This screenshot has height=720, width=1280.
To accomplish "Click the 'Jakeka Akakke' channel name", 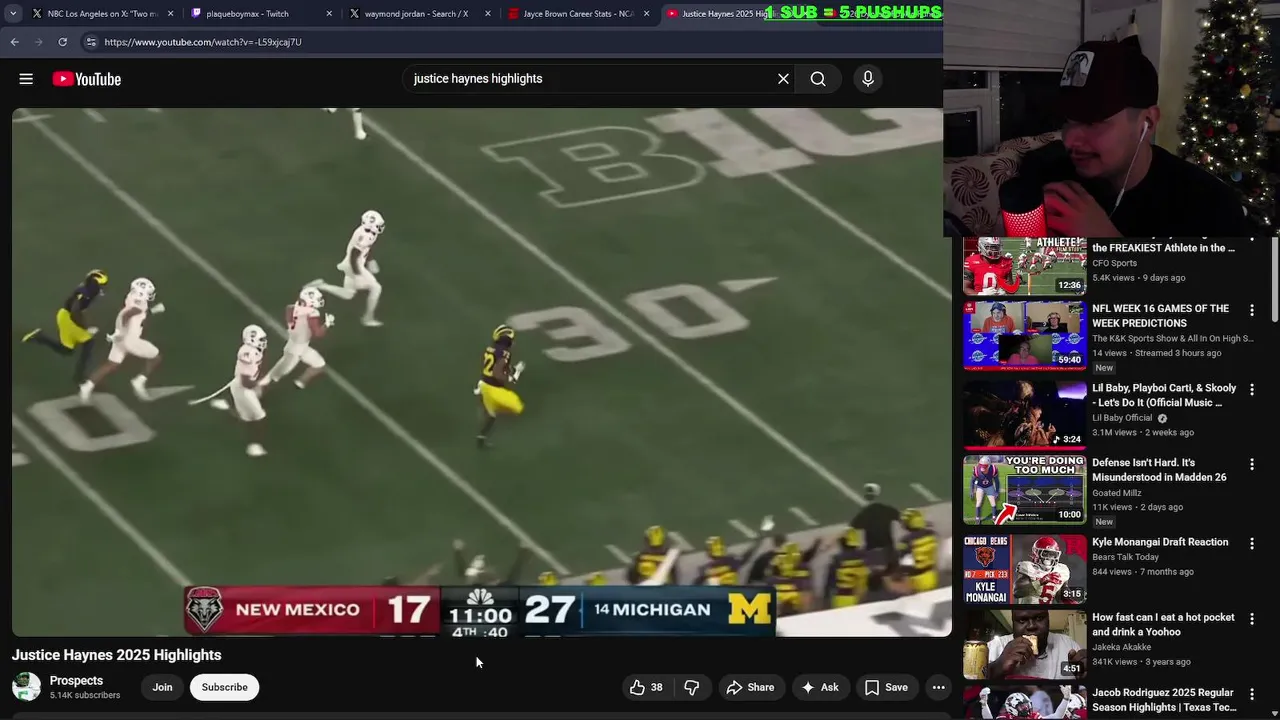I will coord(1122,647).
